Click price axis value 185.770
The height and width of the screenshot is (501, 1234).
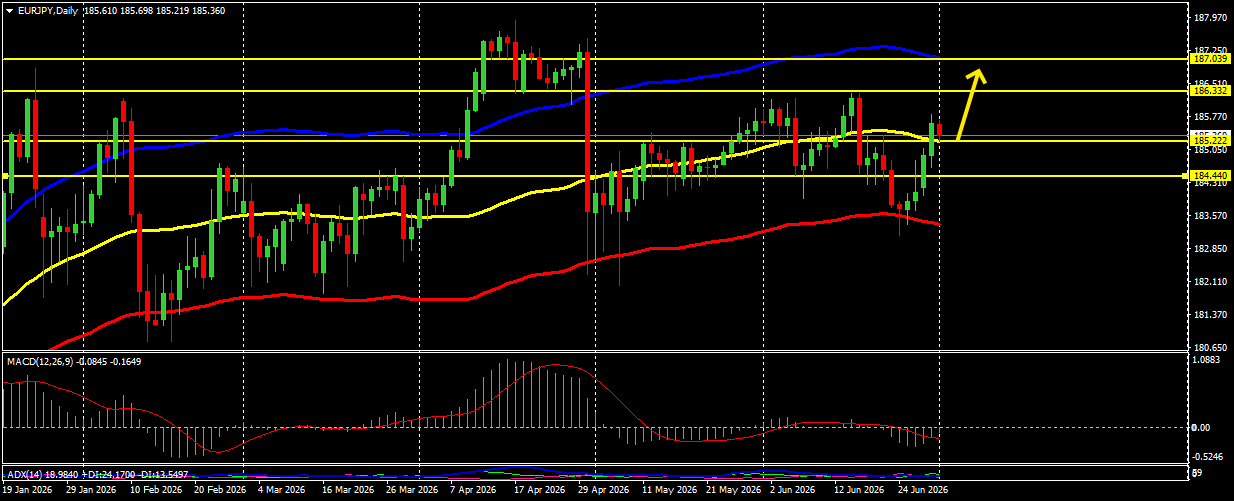1211,117
